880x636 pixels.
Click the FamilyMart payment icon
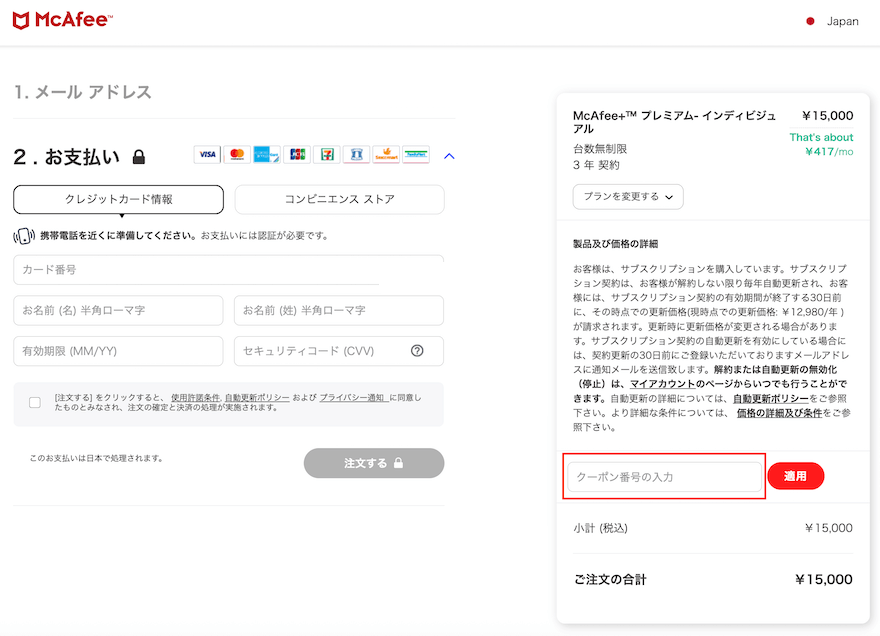point(416,154)
